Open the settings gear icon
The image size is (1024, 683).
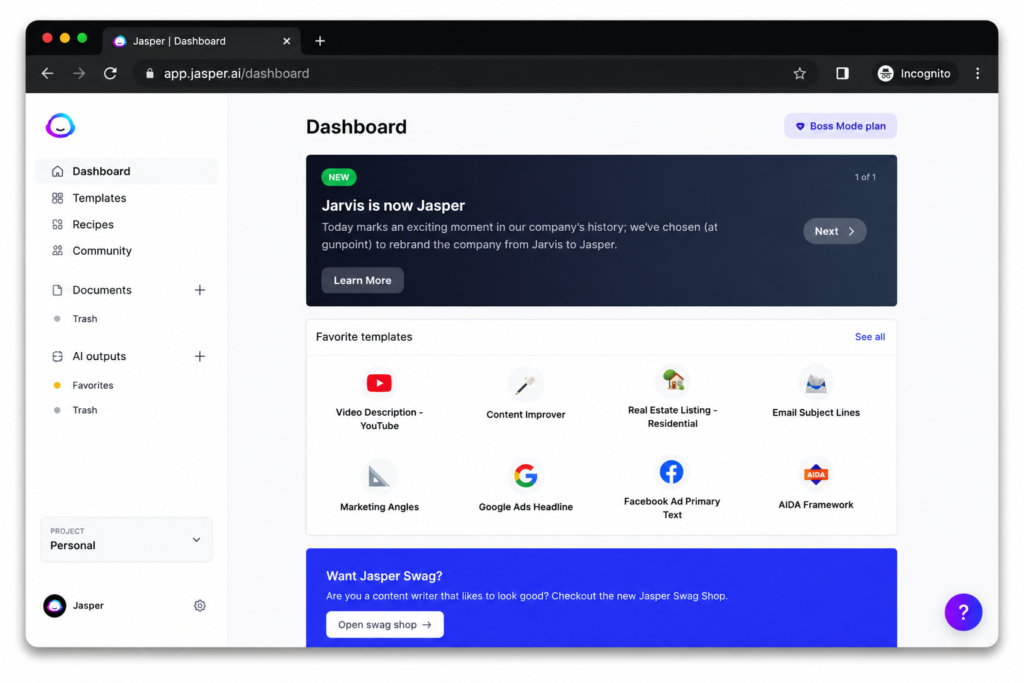click(200, 606)
